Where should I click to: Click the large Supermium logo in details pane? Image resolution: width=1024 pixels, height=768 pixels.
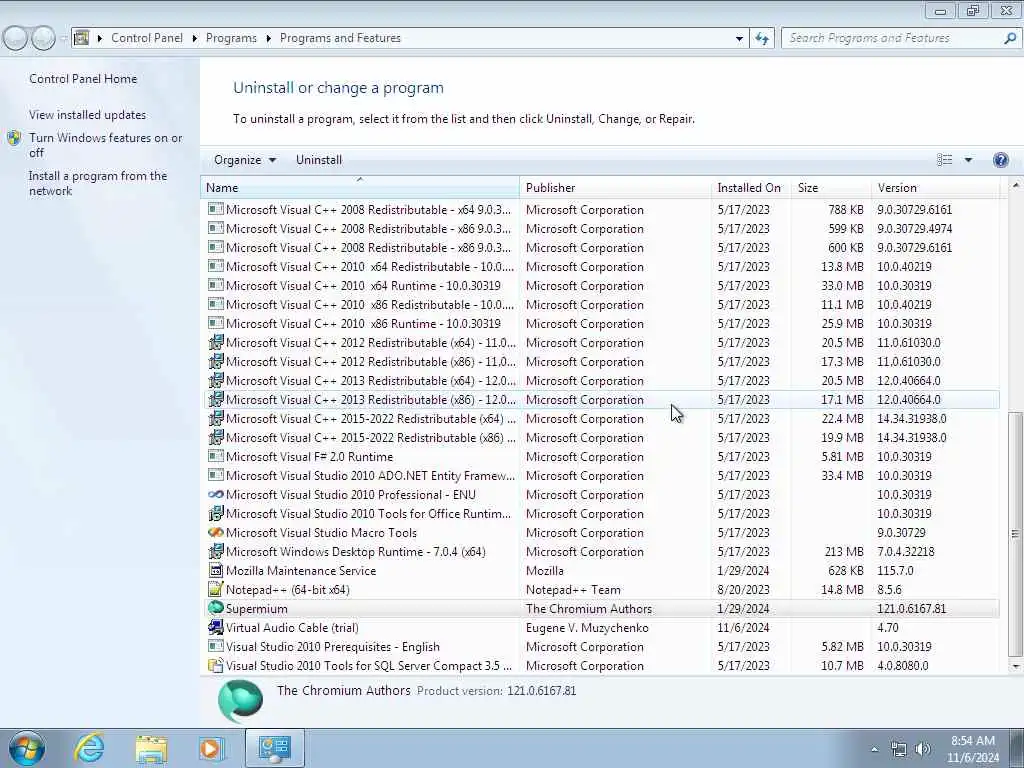240,701
